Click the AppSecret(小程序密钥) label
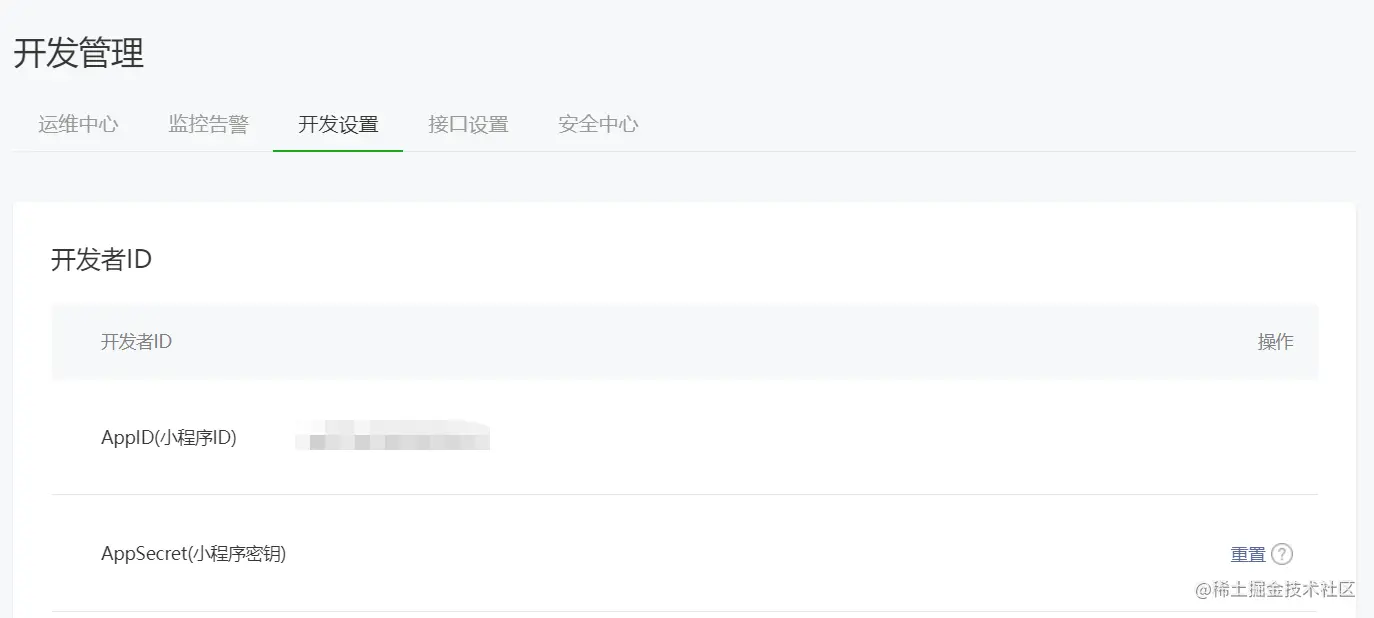Screen dimensions: 1374x618 click(194, 553)
